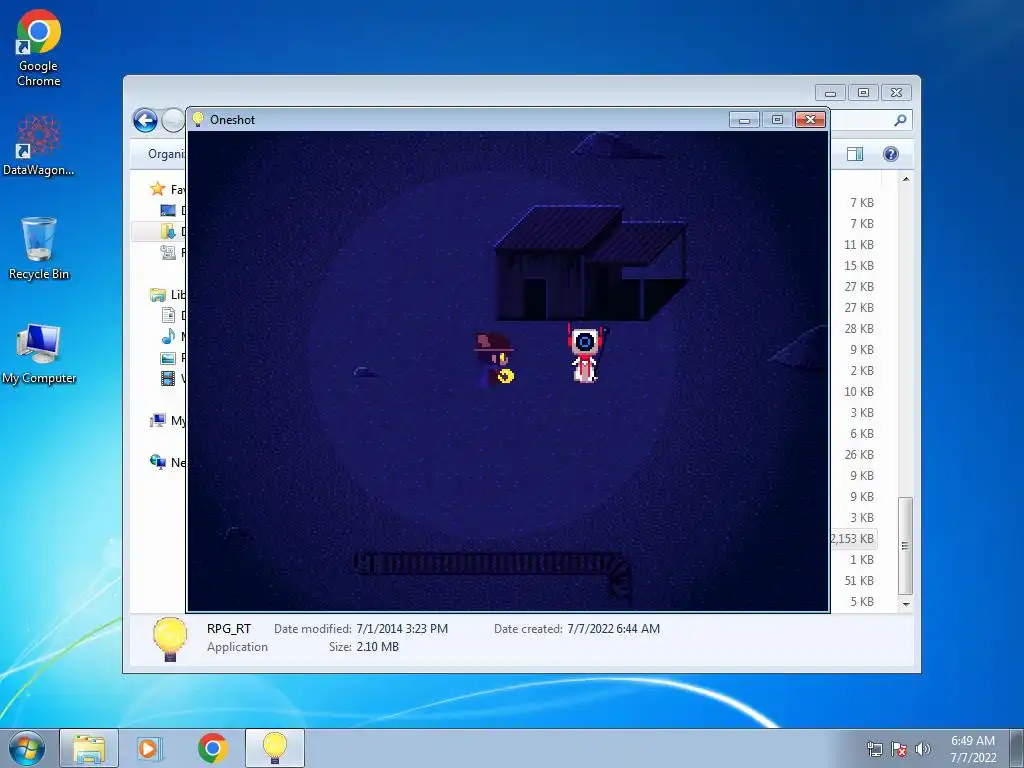Viewport: 1024px width, 768px height.
Task: Click the Action Center flag tray icon
Action: (899, 749)
